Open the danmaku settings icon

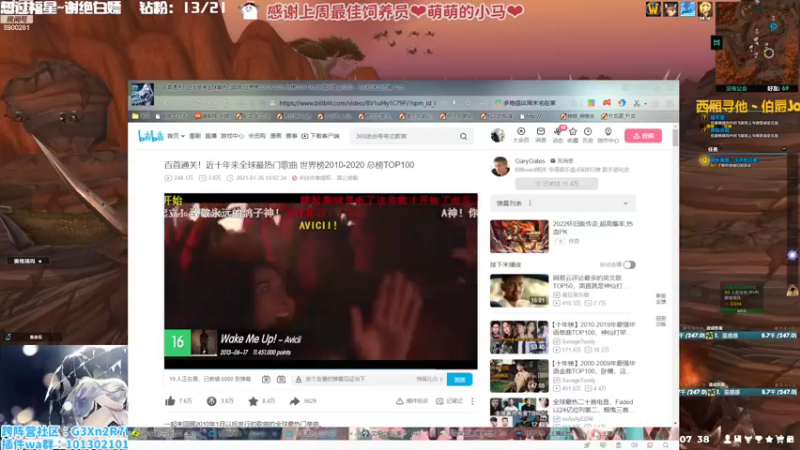click(x=281, y=379)
